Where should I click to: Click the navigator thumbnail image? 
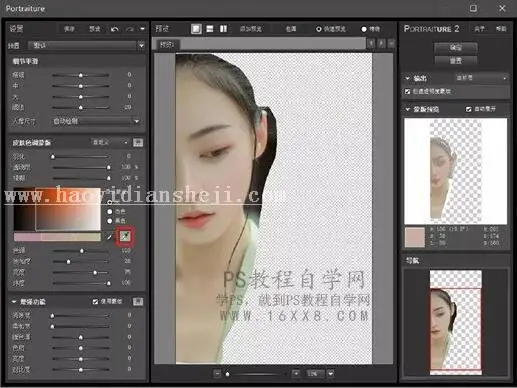tap(455, 322)
